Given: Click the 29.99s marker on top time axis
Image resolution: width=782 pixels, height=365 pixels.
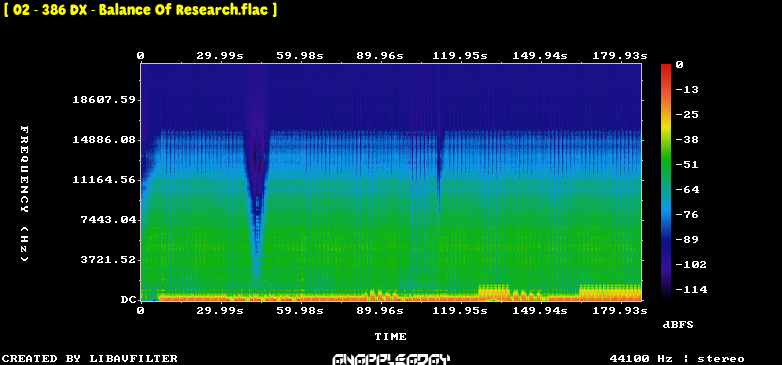Looking at the screenshot, I should [220, 55].
